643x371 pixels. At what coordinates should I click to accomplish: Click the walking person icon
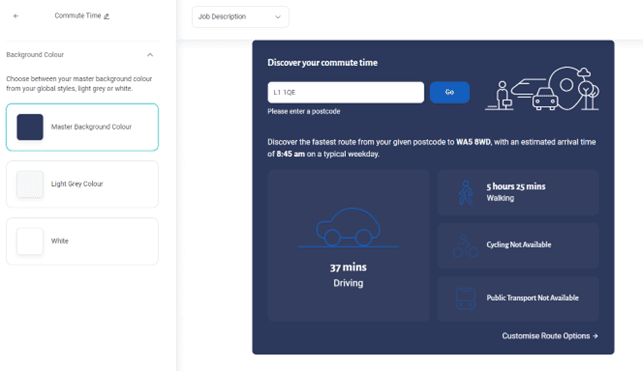466,193
